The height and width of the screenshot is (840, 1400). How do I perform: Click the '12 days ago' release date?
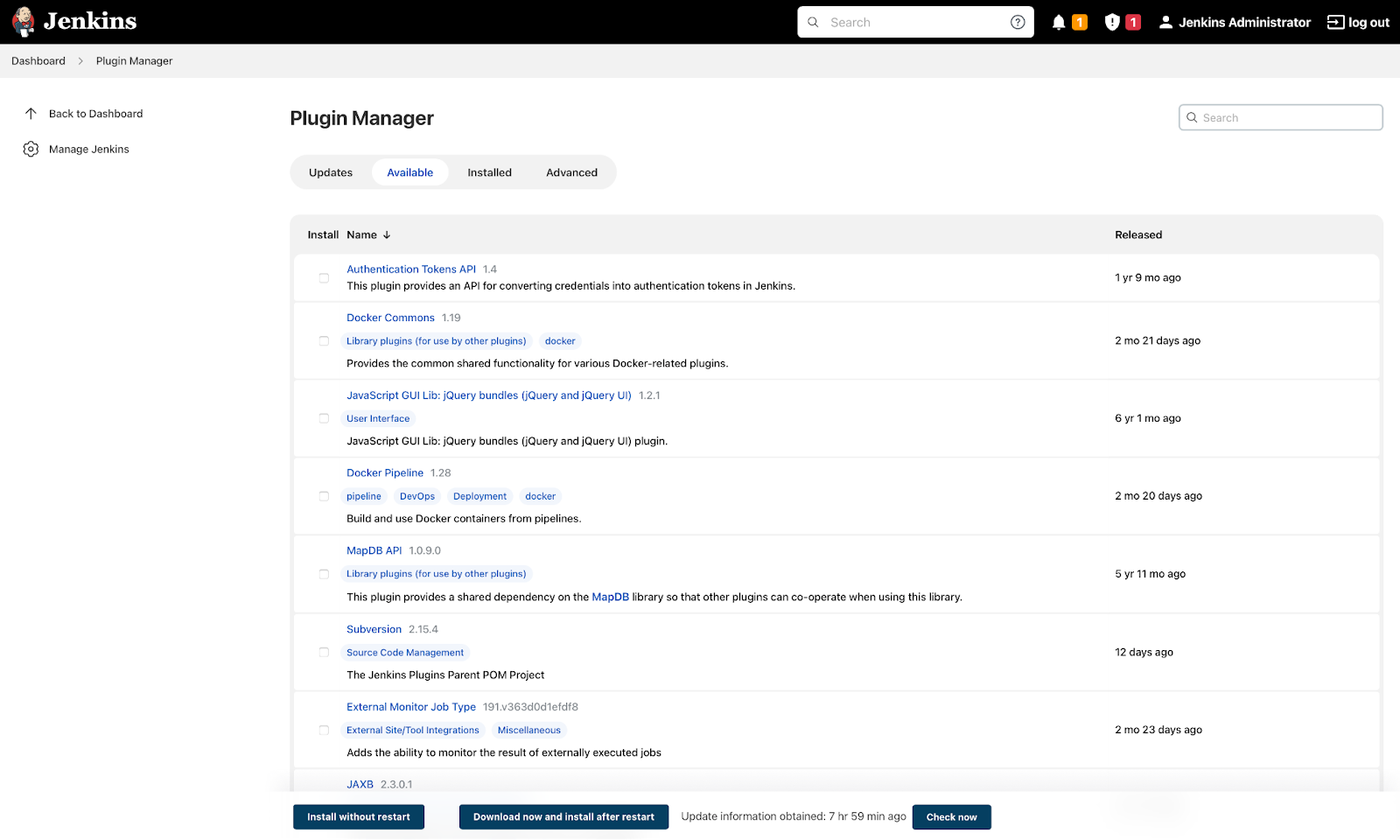click(x=1144, y=653)
